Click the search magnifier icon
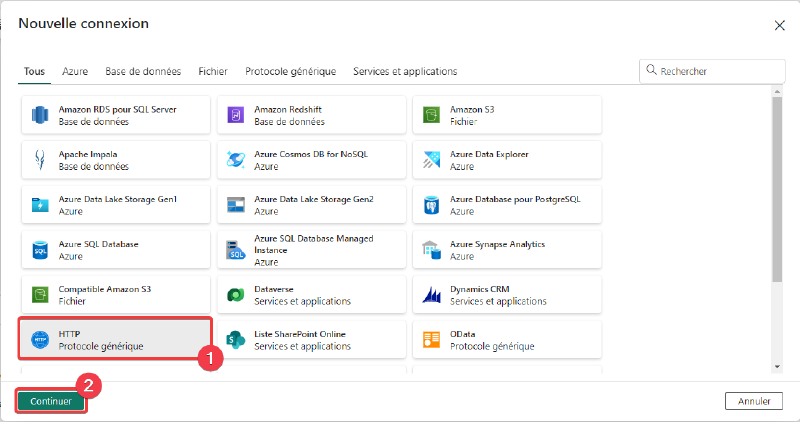Image resolution: width=800 pixels, height=422 pixels. tap(651, 70)
